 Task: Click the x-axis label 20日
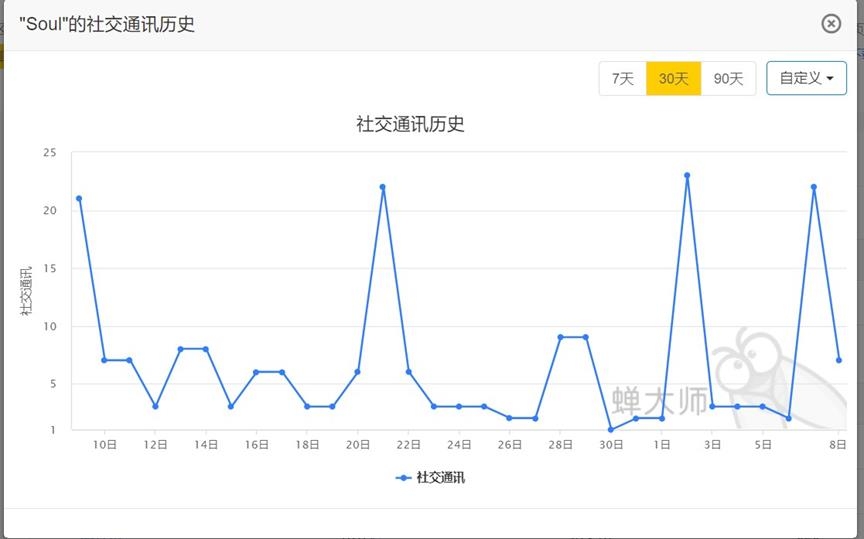358,445
